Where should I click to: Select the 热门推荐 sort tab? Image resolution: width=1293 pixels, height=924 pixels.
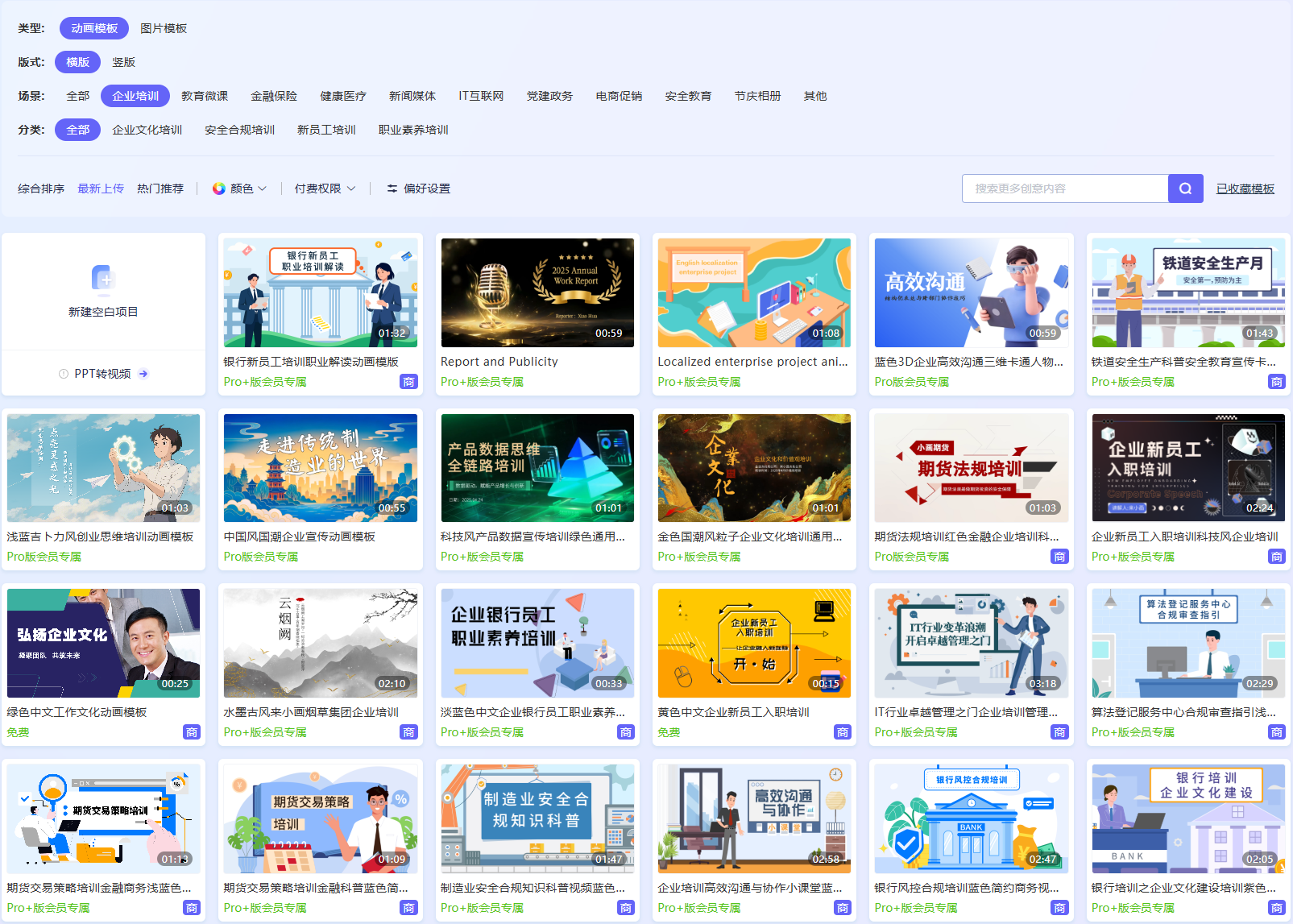(x=161, y=189)
